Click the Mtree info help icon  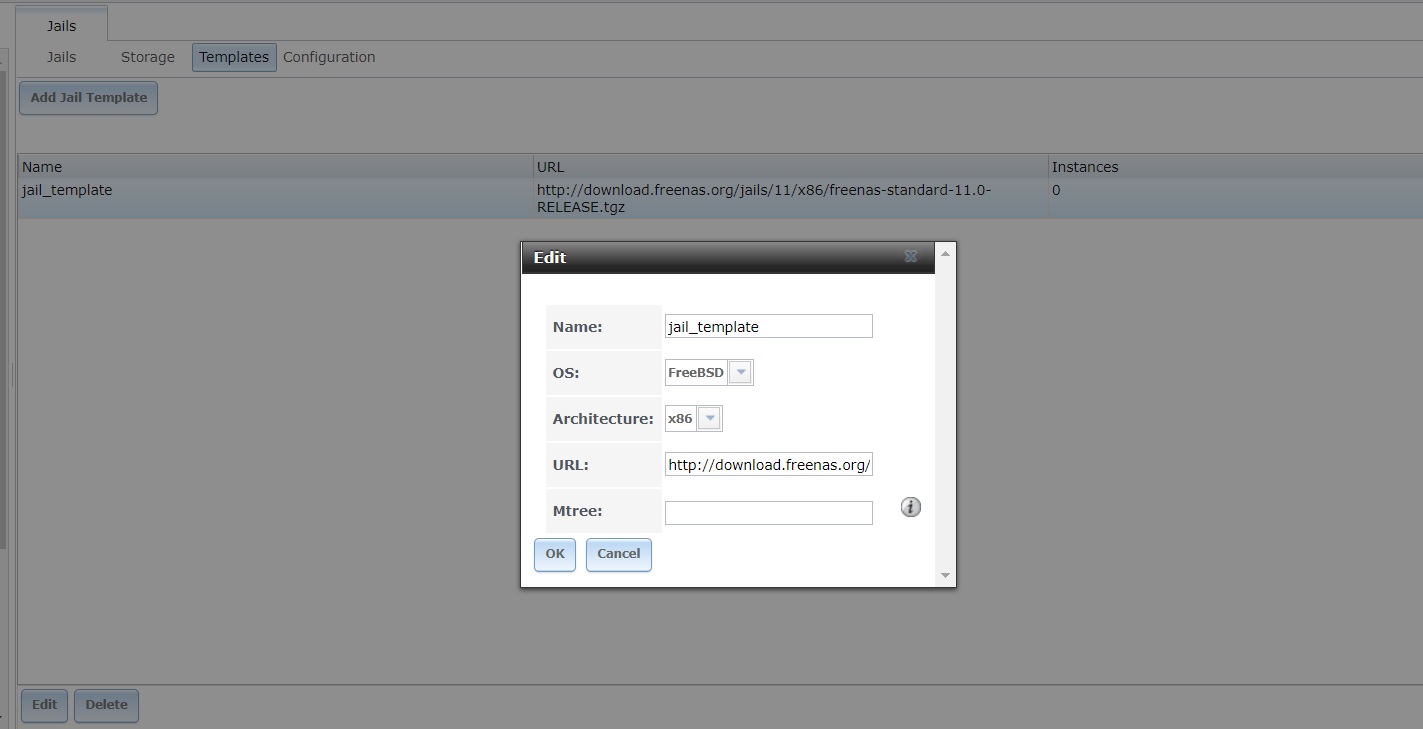[x=910, y=508]
